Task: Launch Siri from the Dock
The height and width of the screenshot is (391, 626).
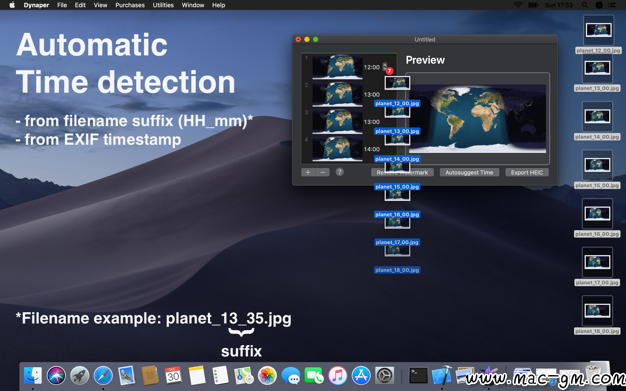Action: click(56, 375)
